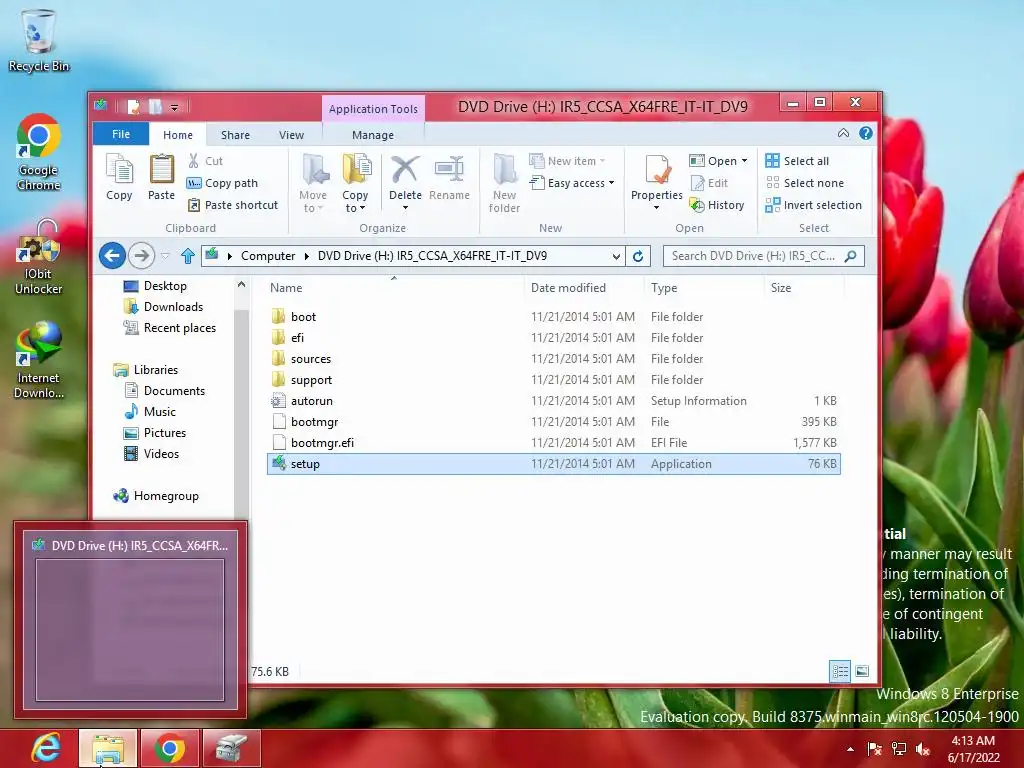Open the Manage tab
This screenshot has width=1024, height=768.
pyautogui.click(x=373, y=135)
